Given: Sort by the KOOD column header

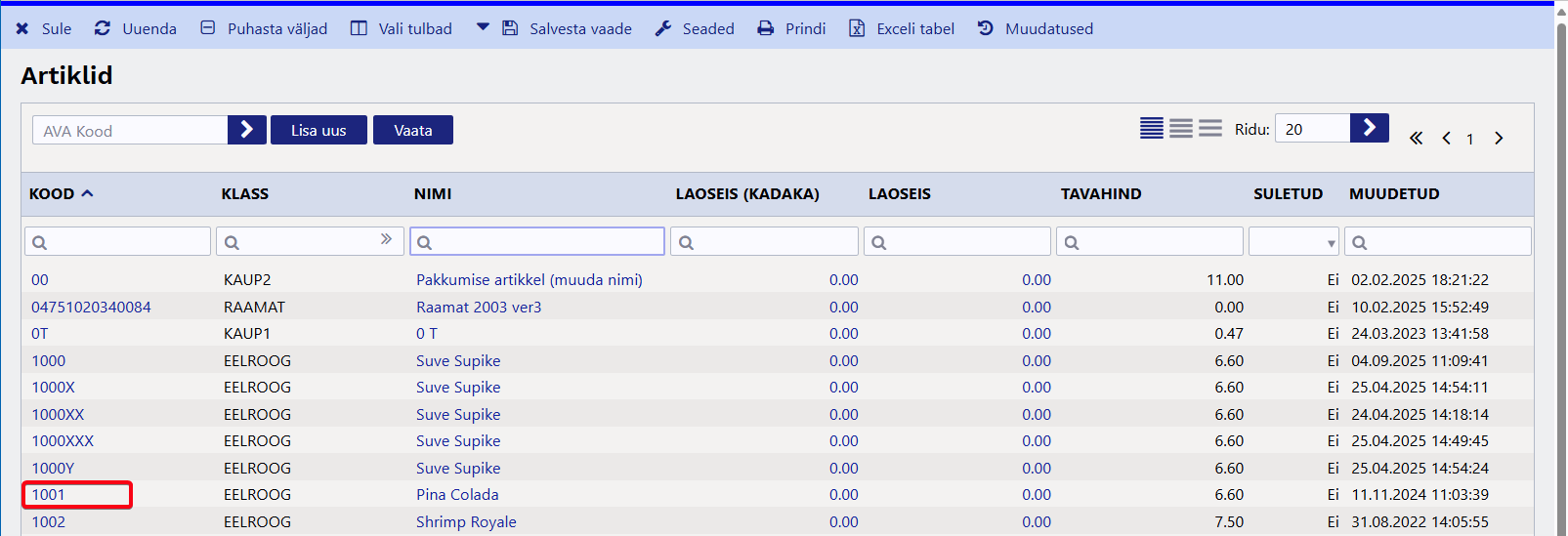Looking at the screenshot, I should pos(53,194).
